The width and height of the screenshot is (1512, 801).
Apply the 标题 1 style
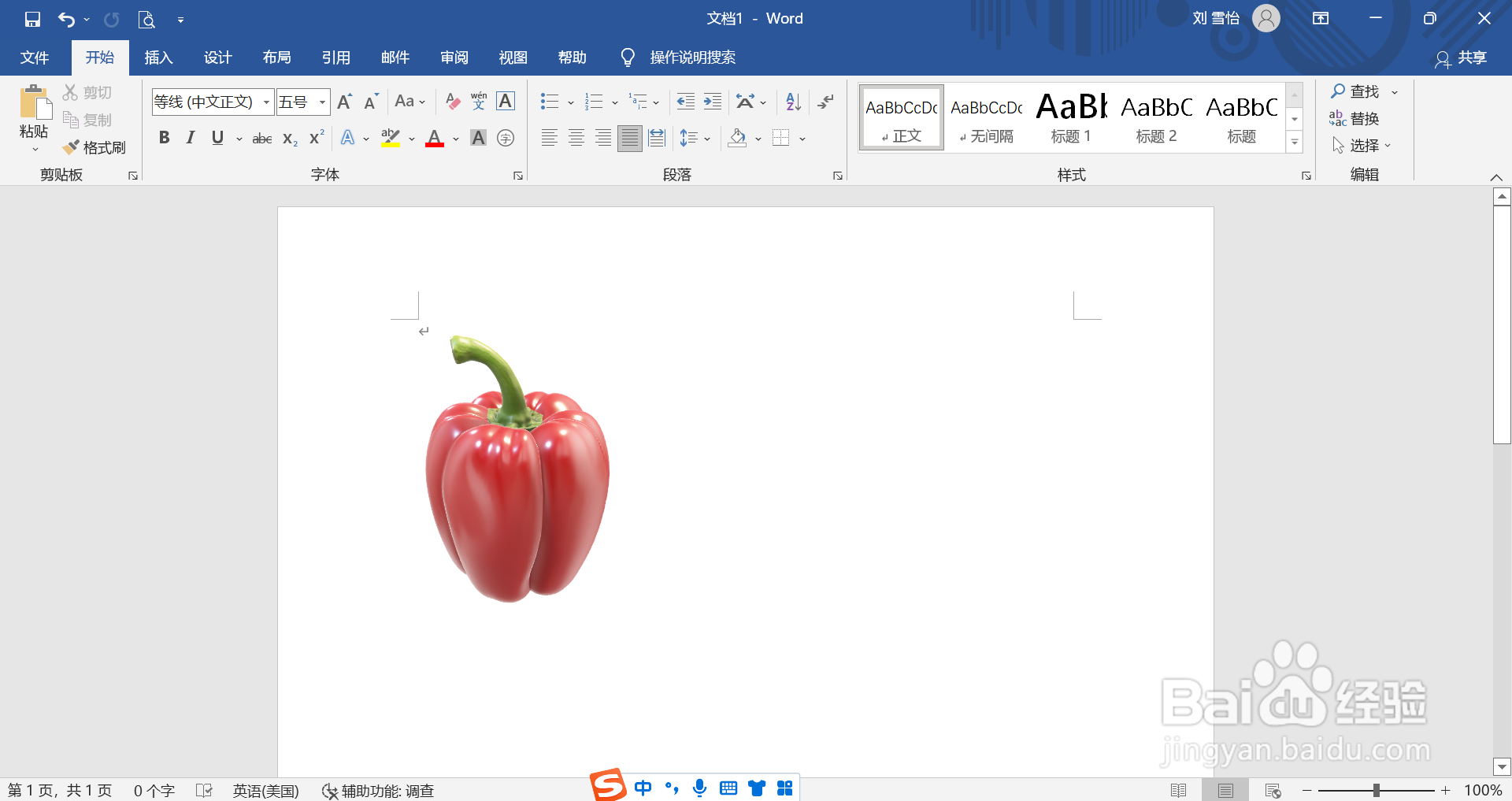(x=1070, y=117)
